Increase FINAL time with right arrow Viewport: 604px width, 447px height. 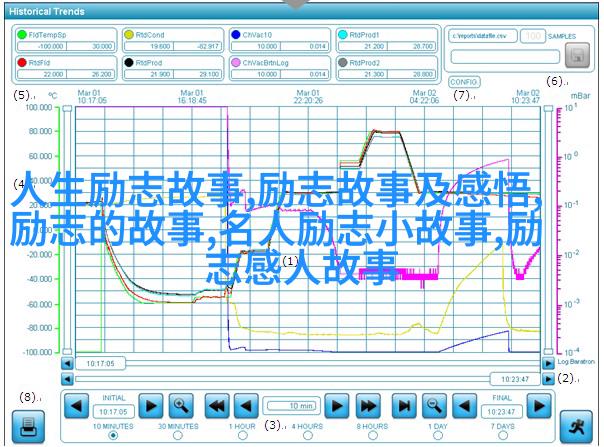coord(539,406)
